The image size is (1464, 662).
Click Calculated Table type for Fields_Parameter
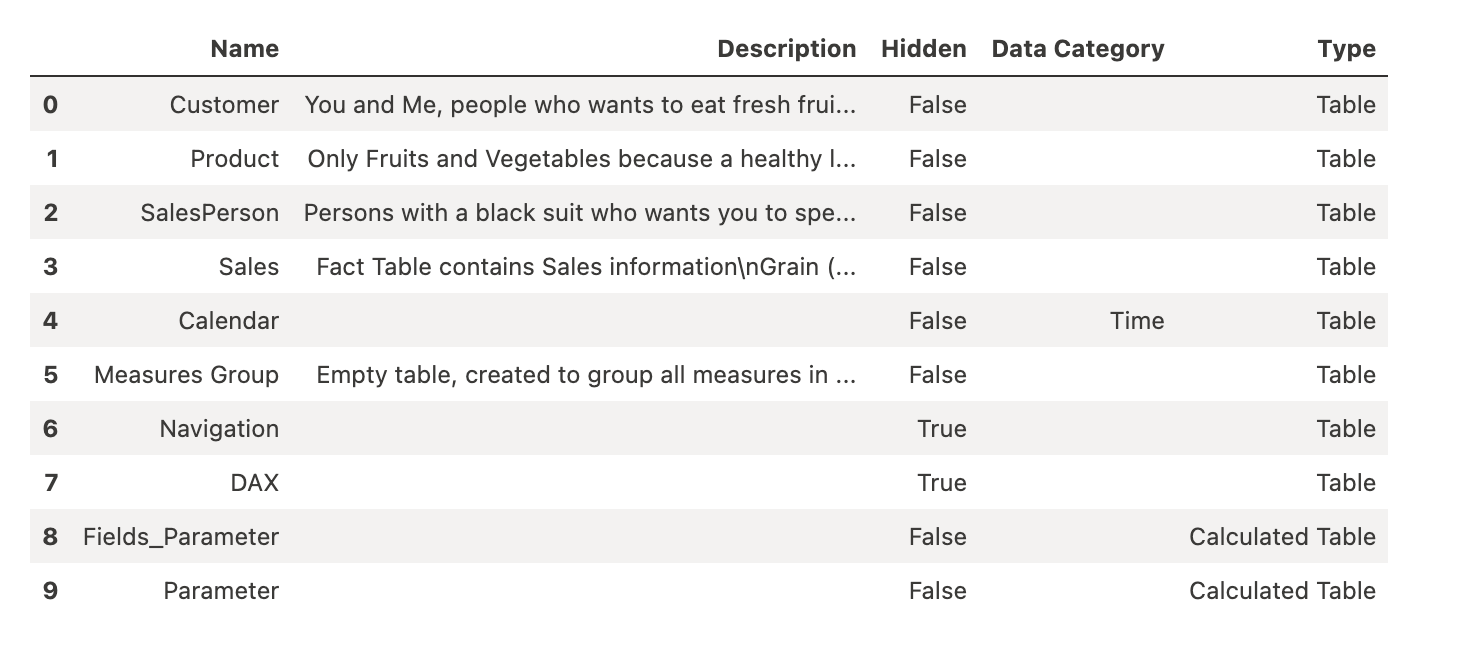click(x=1282, y=537)
